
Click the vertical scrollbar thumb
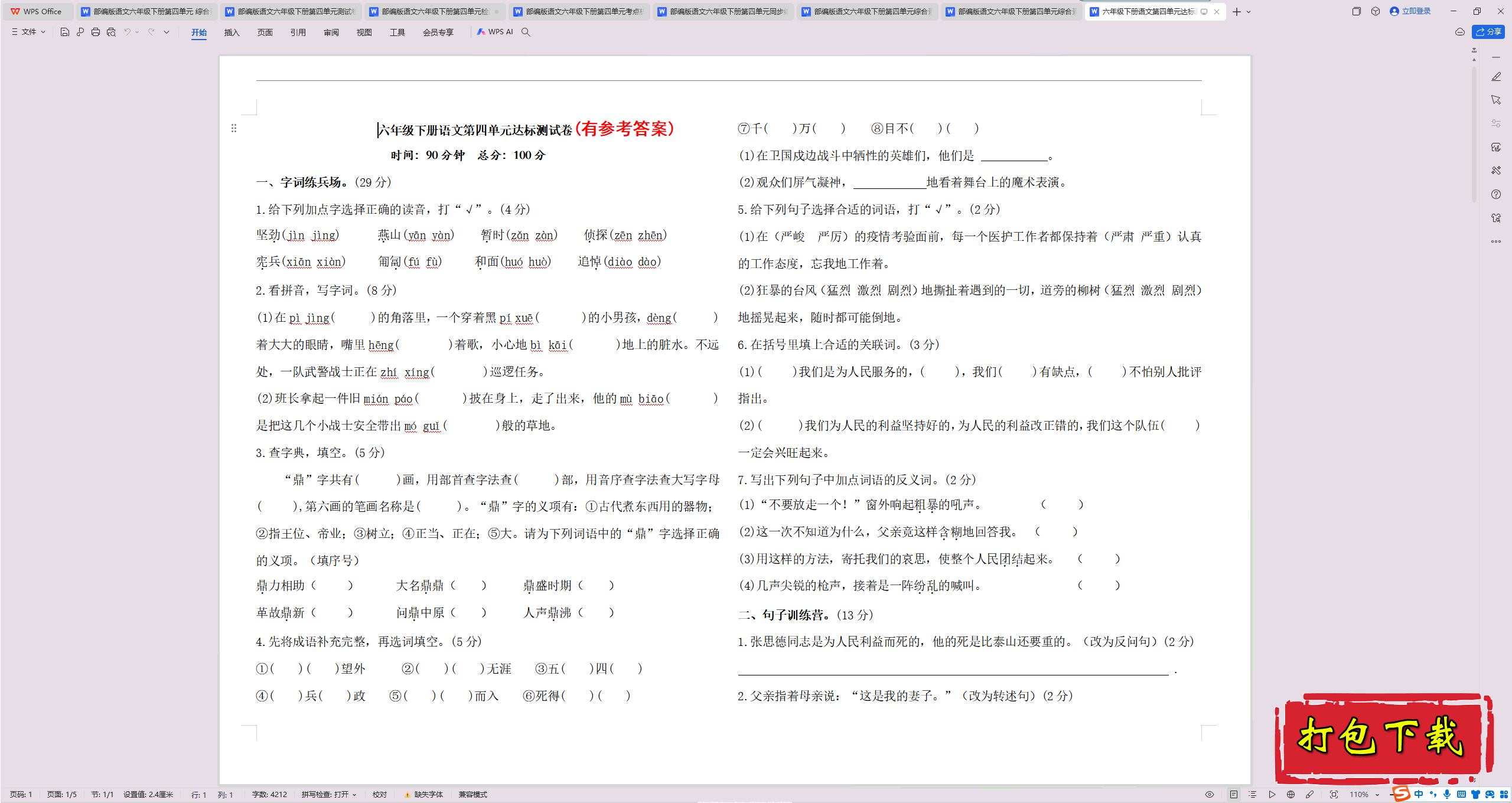click(1474, 136)
